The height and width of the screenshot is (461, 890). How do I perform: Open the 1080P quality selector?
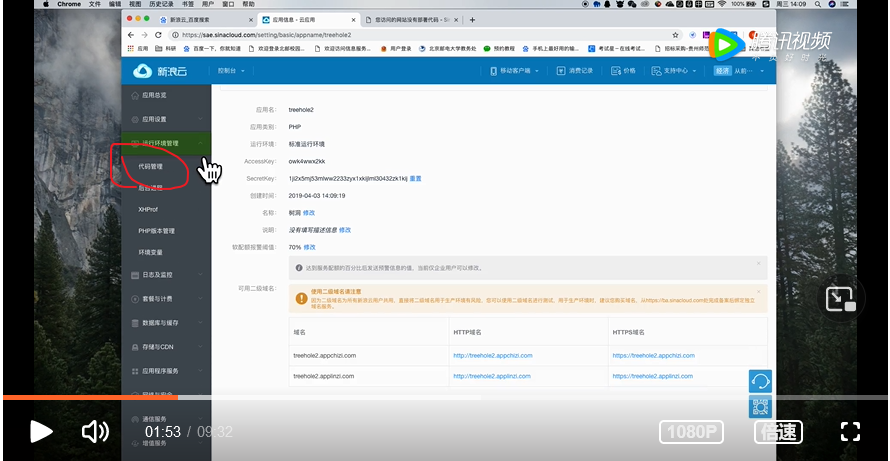point(691,432)
